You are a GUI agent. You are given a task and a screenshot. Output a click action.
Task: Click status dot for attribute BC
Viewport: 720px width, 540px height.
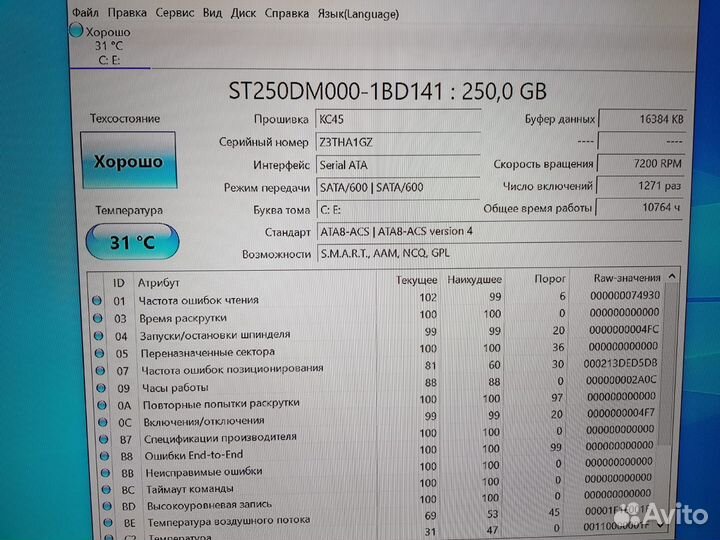click(107, 489)
